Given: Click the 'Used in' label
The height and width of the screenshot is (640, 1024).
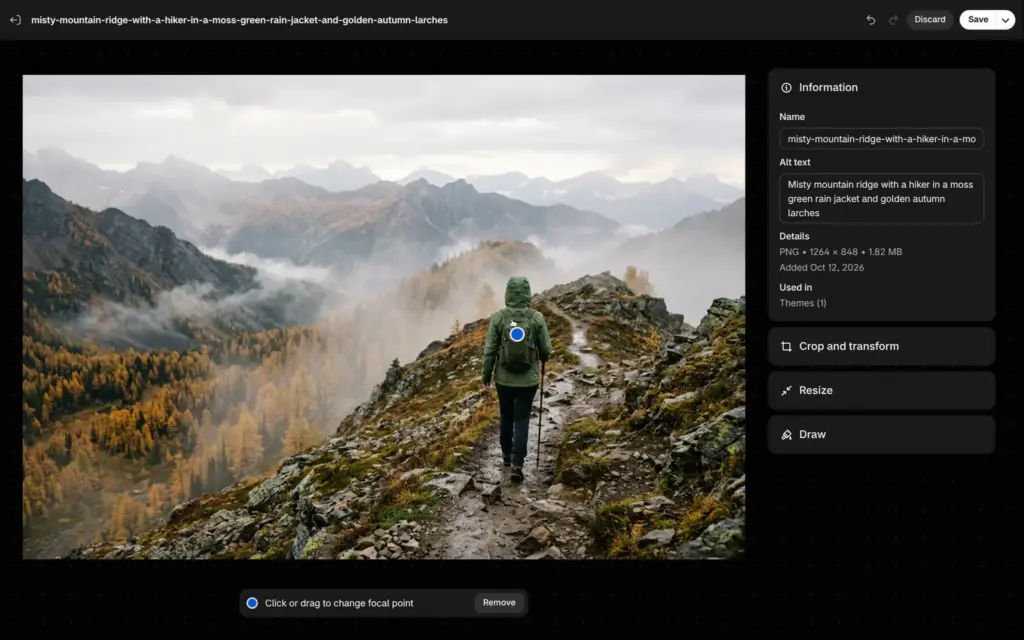Looking at the screenshot, I should (x=795, y=287).
